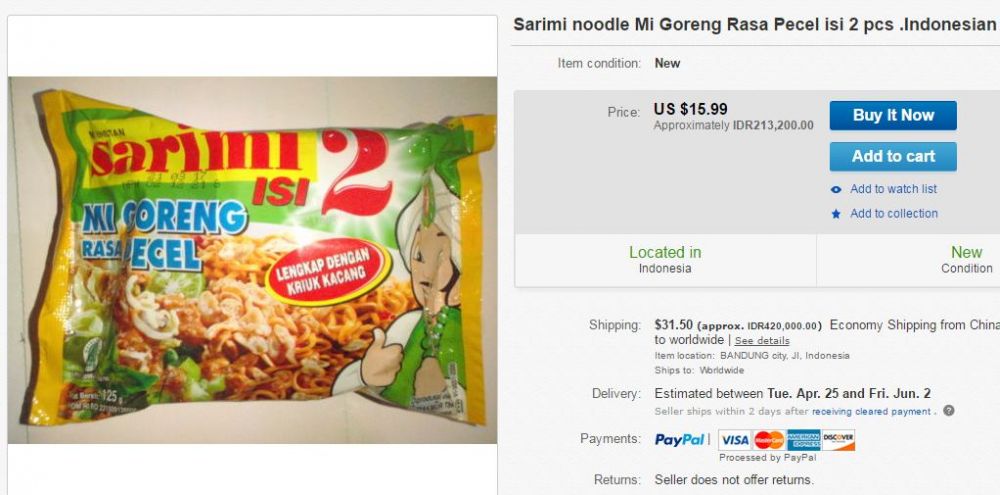Click the Visa card icon
This screenshot has height=495, width=1000.
735,440
